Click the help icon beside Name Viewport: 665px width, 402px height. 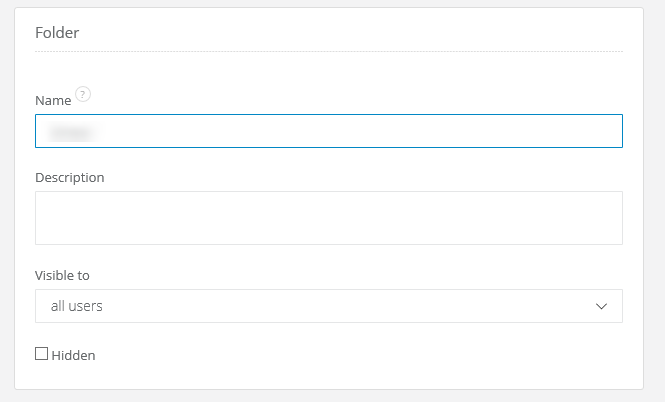(x=83, y=95)
